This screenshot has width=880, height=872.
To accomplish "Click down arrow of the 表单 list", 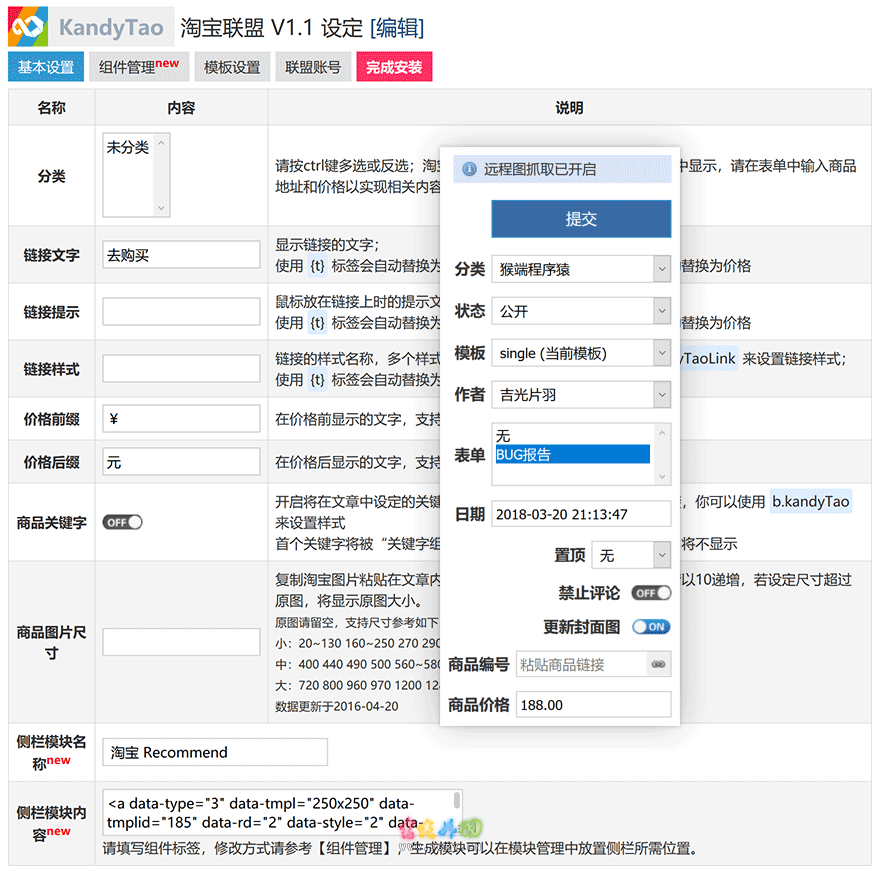I will coord(662,477).
